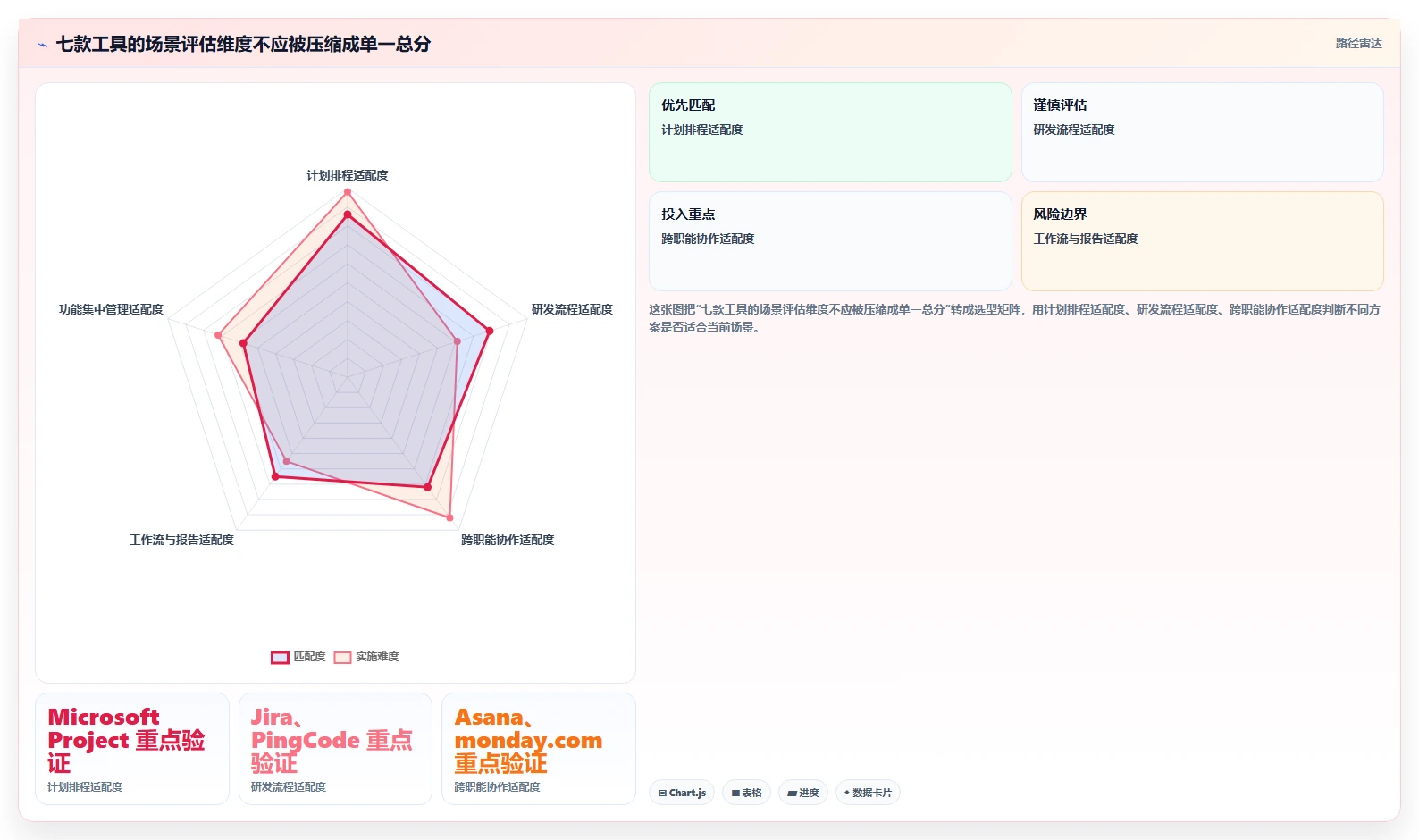Select 实施难度 data point on 研发流程适配度 axis

(x=458, y=340)
